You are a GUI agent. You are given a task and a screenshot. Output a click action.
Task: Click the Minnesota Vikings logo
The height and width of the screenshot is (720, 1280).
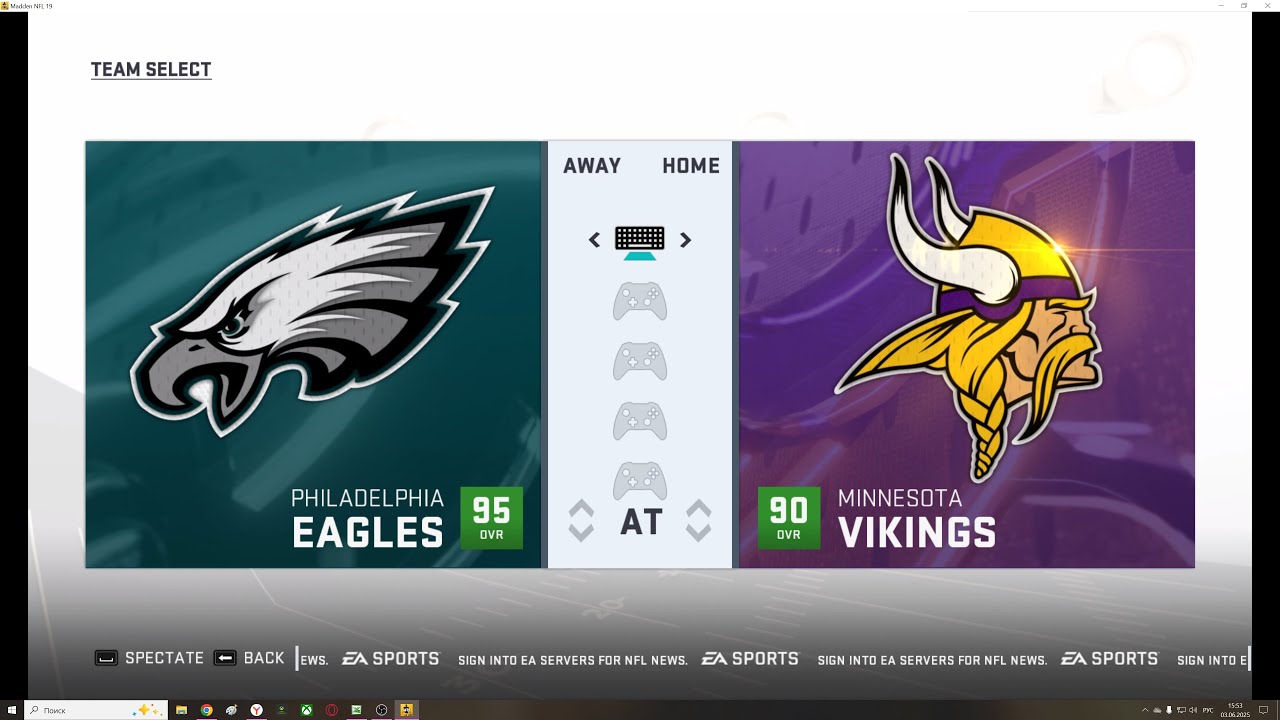coord(969,318)
